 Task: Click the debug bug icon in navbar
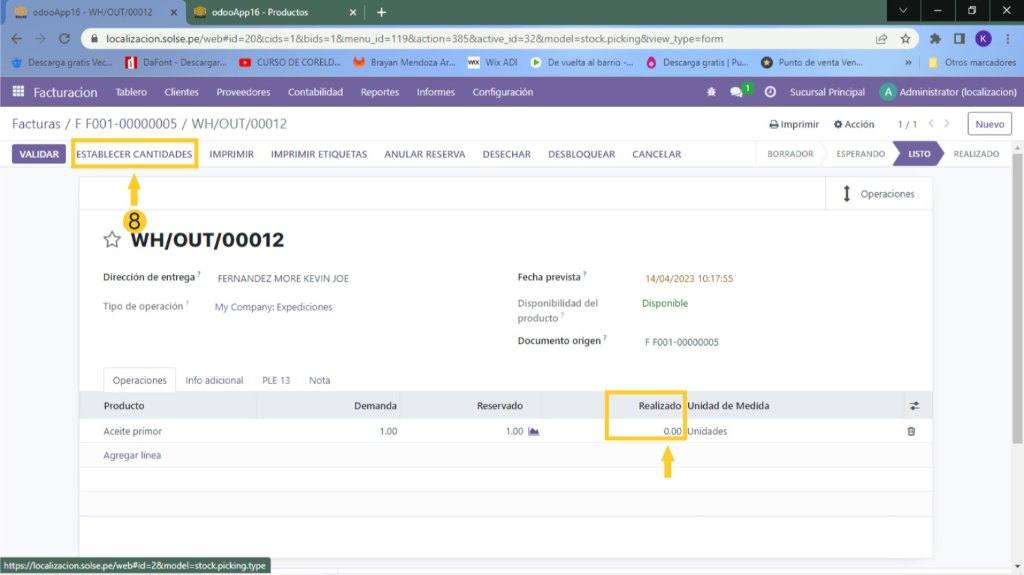point(711,92)
